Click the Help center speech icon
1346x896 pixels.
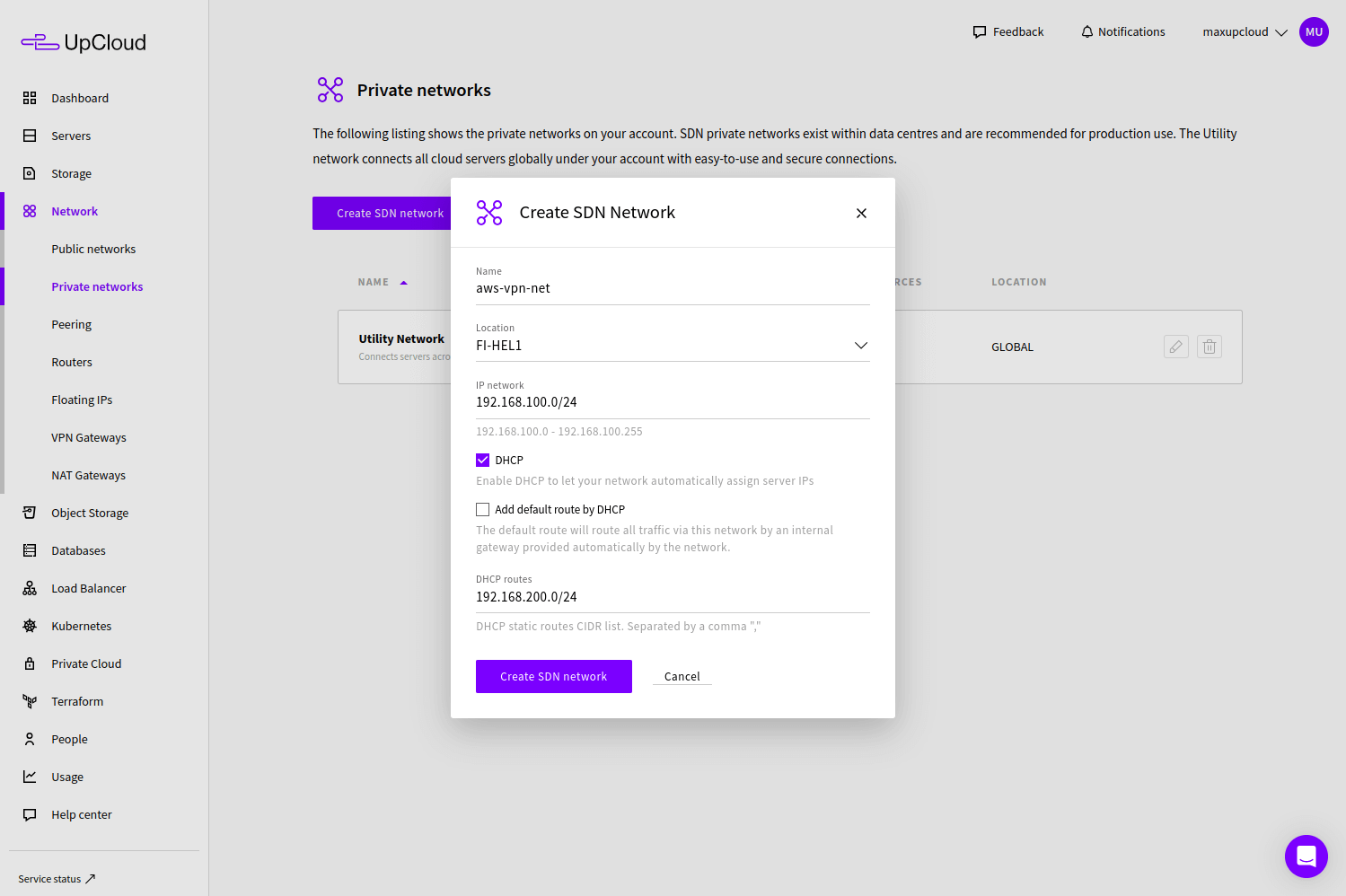pos(30,814)
